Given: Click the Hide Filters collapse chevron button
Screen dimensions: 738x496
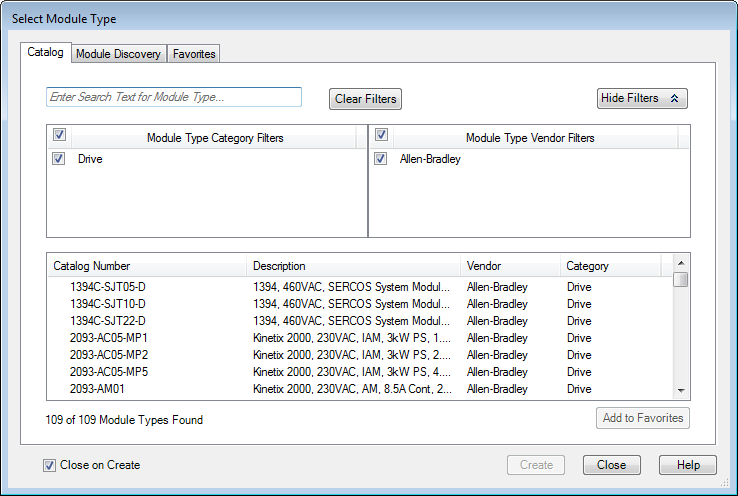Looking at the screenshot, I should [x=642, y=98].
